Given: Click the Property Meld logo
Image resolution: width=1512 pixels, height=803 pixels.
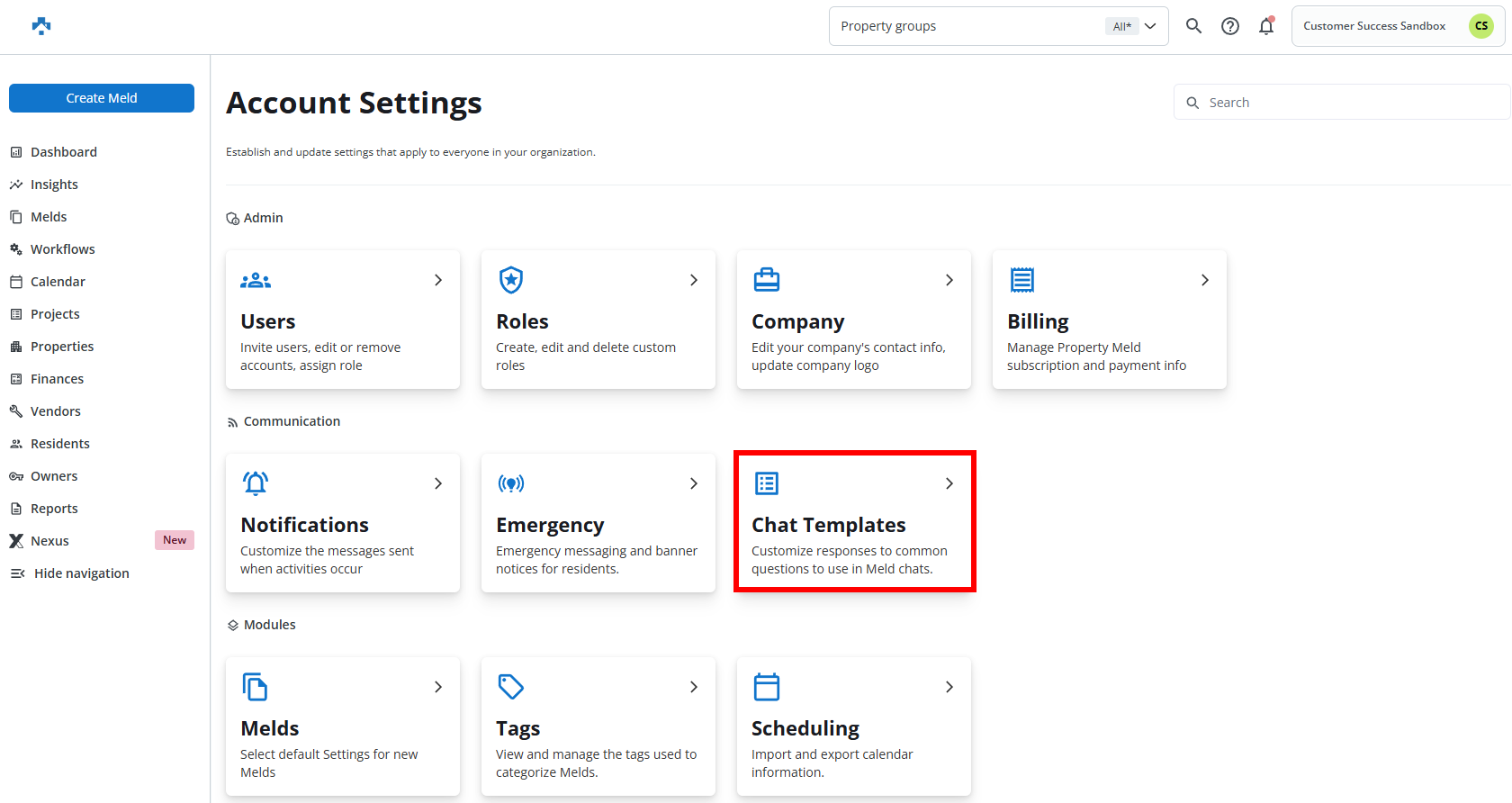Looking at the screenshot, I should point(41,26).
